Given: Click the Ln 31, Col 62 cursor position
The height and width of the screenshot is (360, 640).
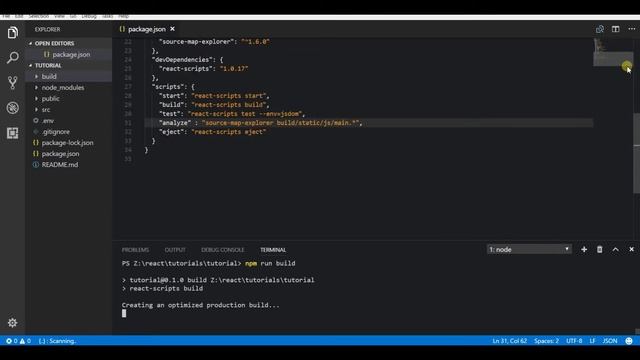Looking at the screenshot, I should pyautogui.click(x=509, y=341).
